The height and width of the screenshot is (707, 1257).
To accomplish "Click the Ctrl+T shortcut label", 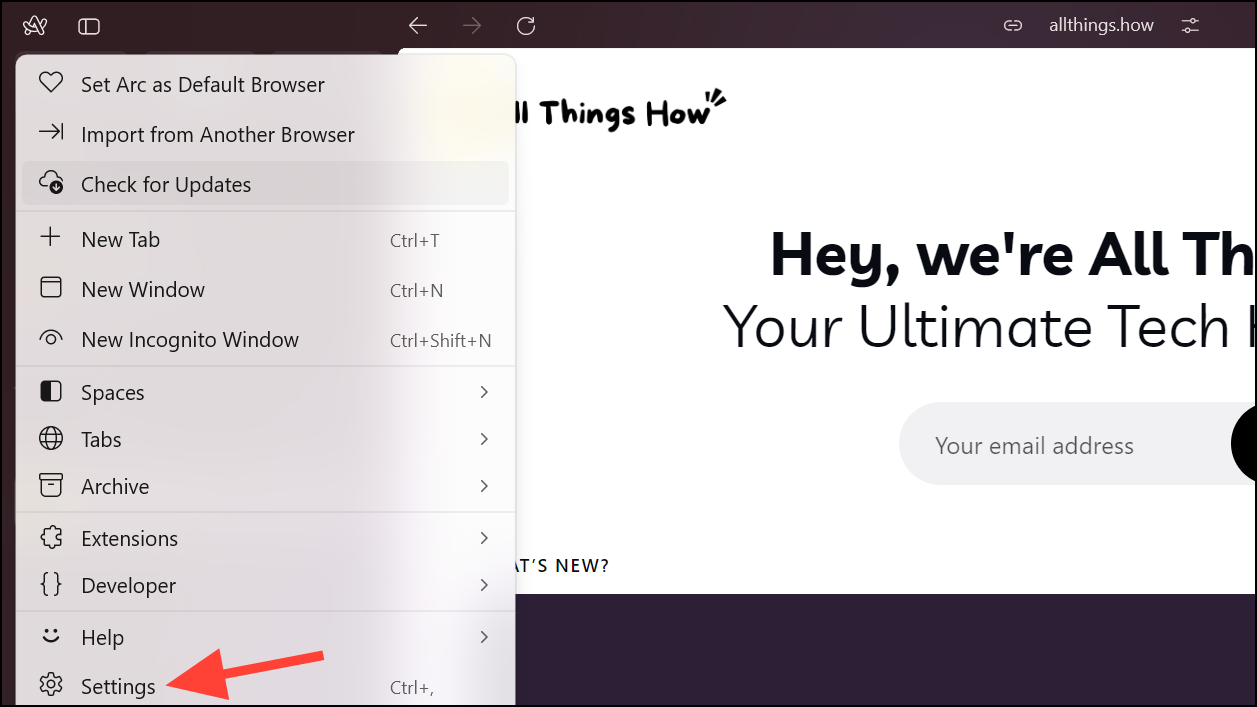I will pyautogui.click(x=415, y=241).
